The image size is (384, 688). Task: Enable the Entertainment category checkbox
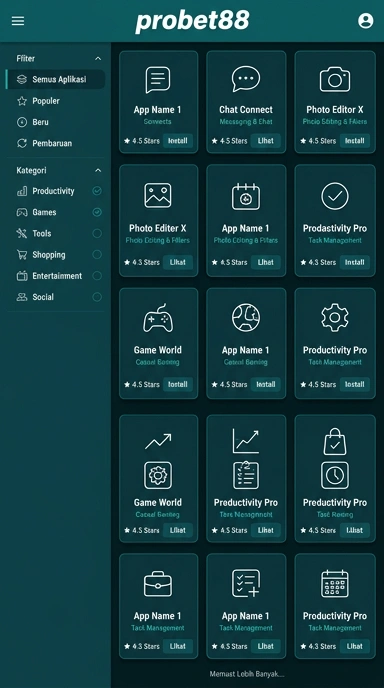97,276
